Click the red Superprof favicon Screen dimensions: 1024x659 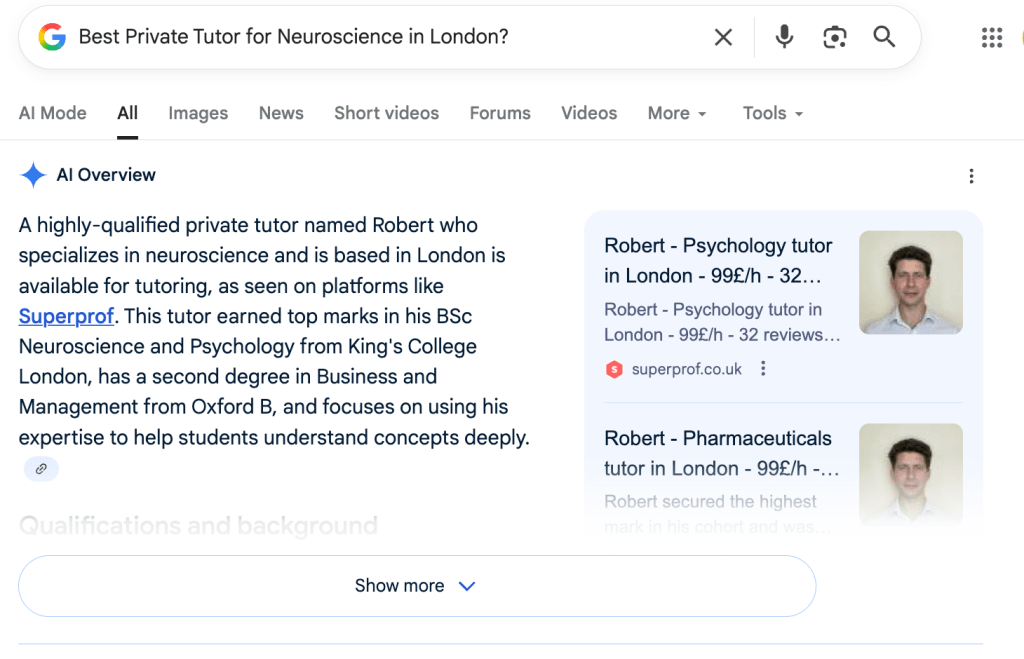[615, 370]
